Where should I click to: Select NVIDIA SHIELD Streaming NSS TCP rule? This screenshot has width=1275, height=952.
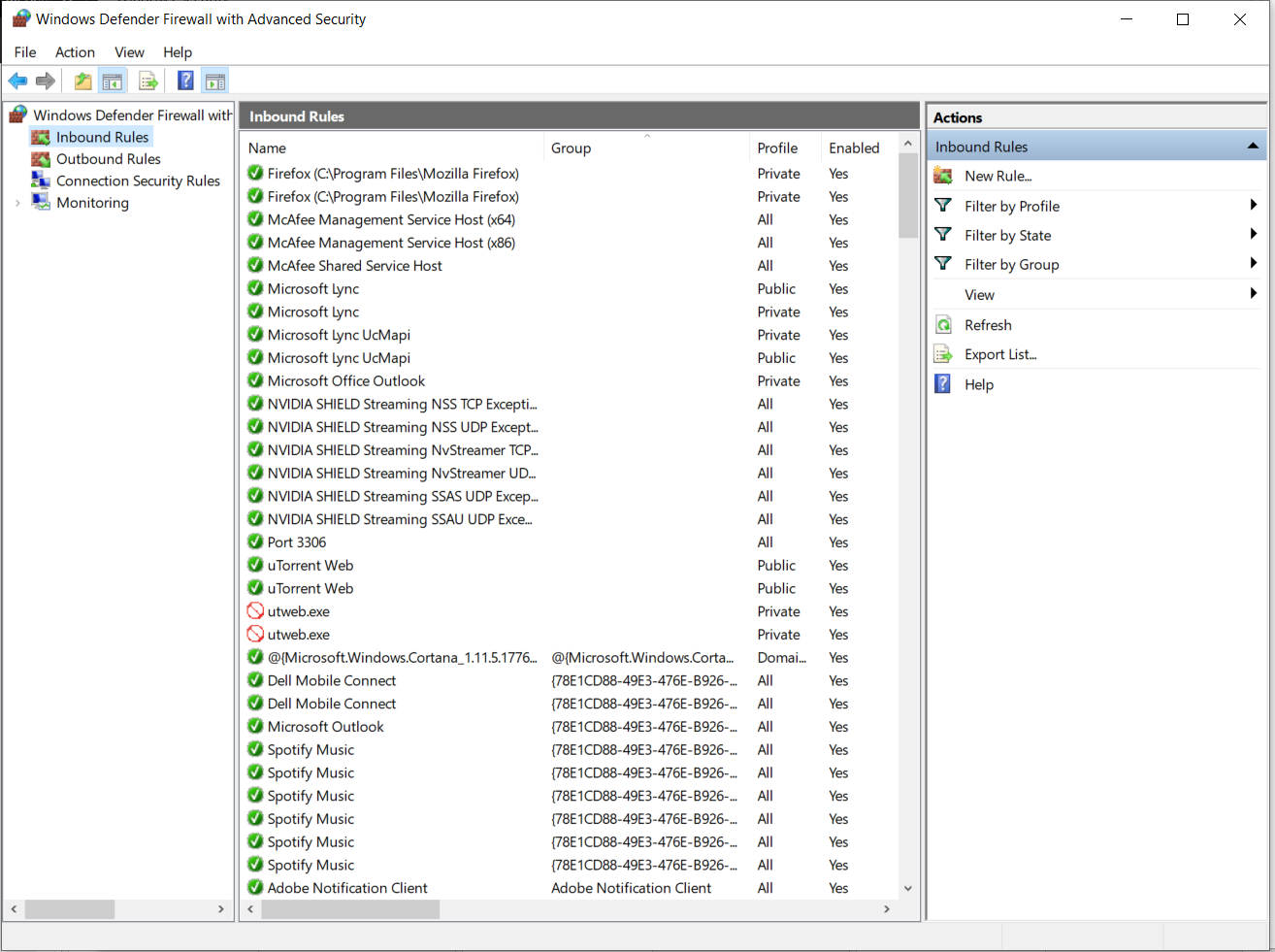570,404
